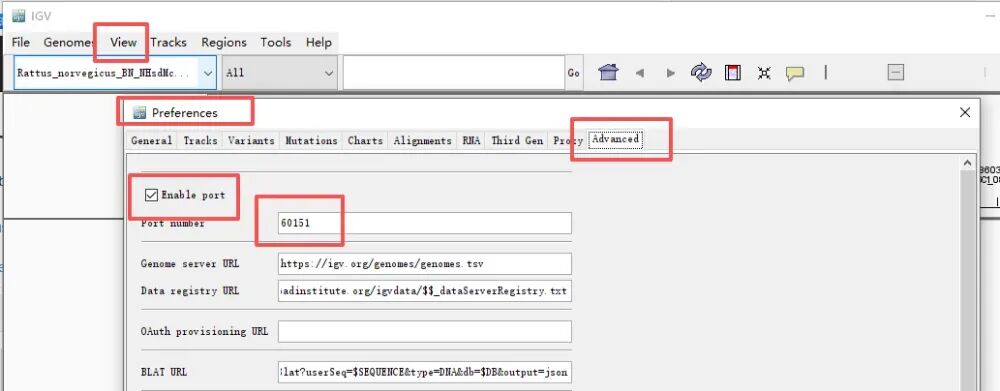The height and width of the screenshot is (391, 1000).
Task: Open the Help menu
Action: pyautogui.click(x=318, y=43)
